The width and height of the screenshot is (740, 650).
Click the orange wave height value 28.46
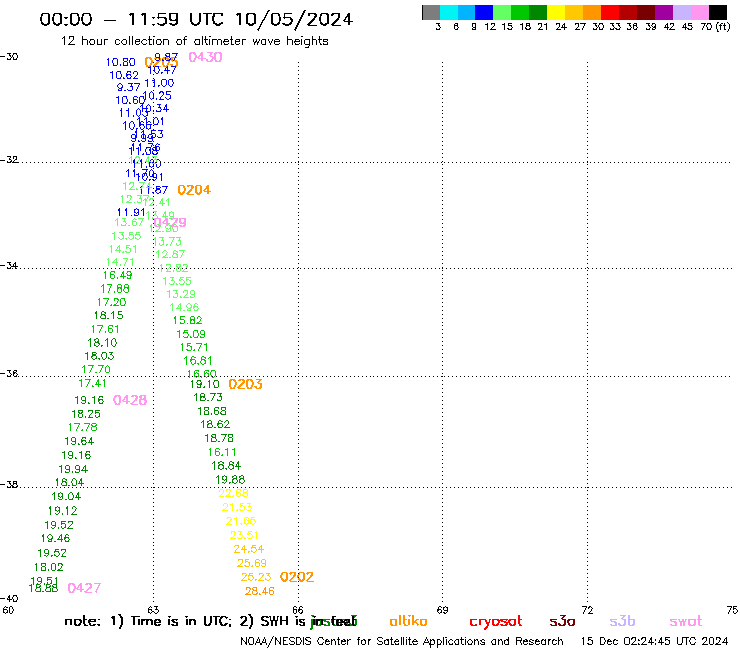[260, 591]
